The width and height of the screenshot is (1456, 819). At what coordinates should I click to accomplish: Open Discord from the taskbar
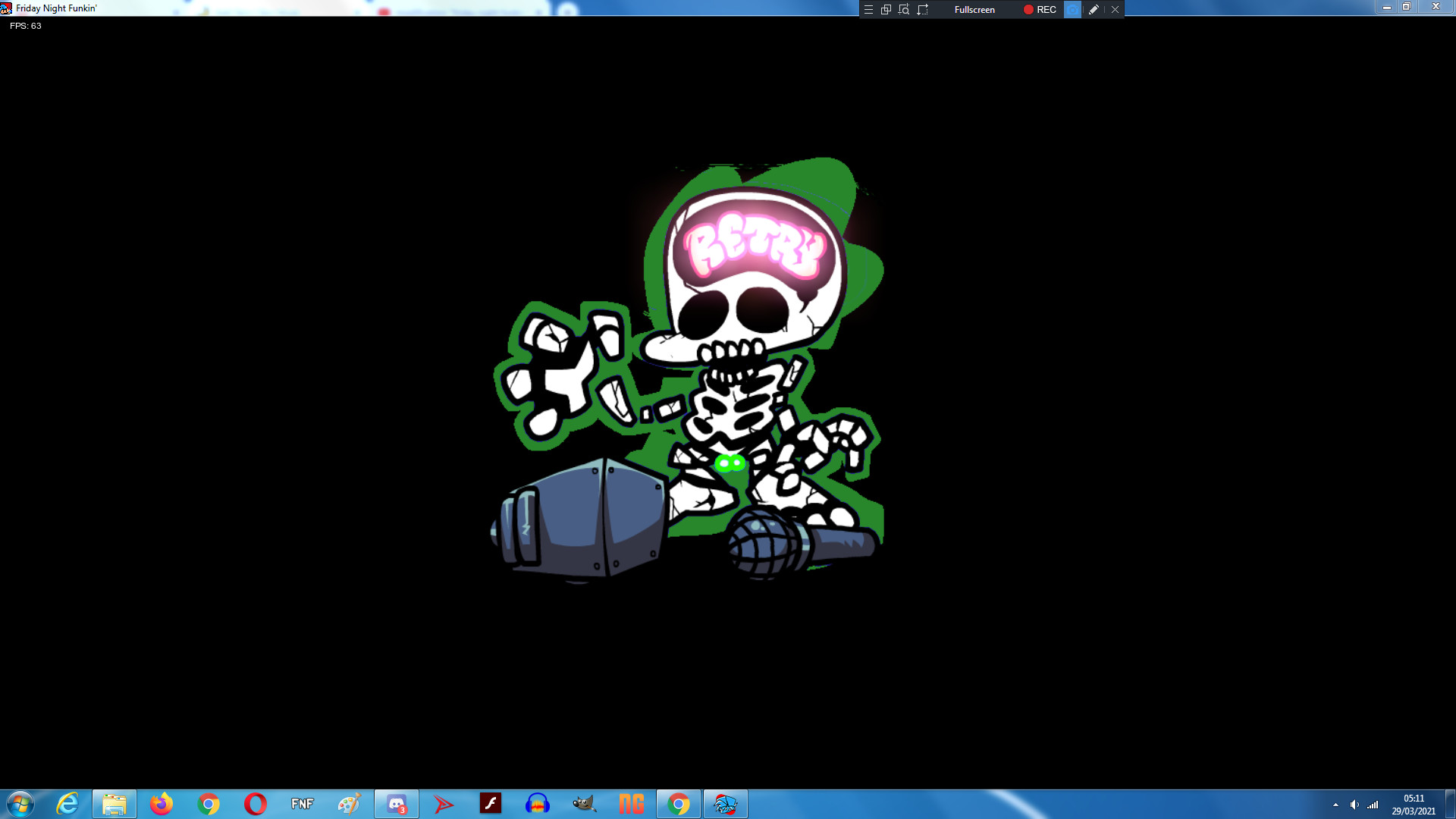397,803
